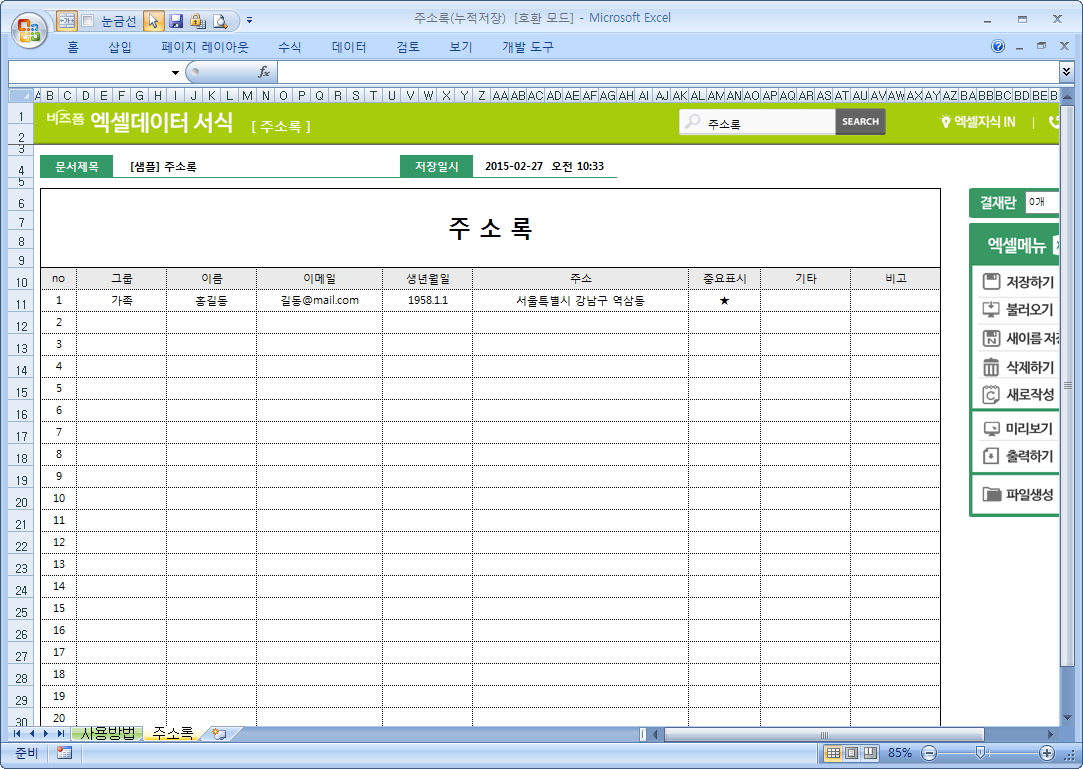Click the vertical scrollbar down arrow
The image size is (1083, 769).
pos(1066,719)
